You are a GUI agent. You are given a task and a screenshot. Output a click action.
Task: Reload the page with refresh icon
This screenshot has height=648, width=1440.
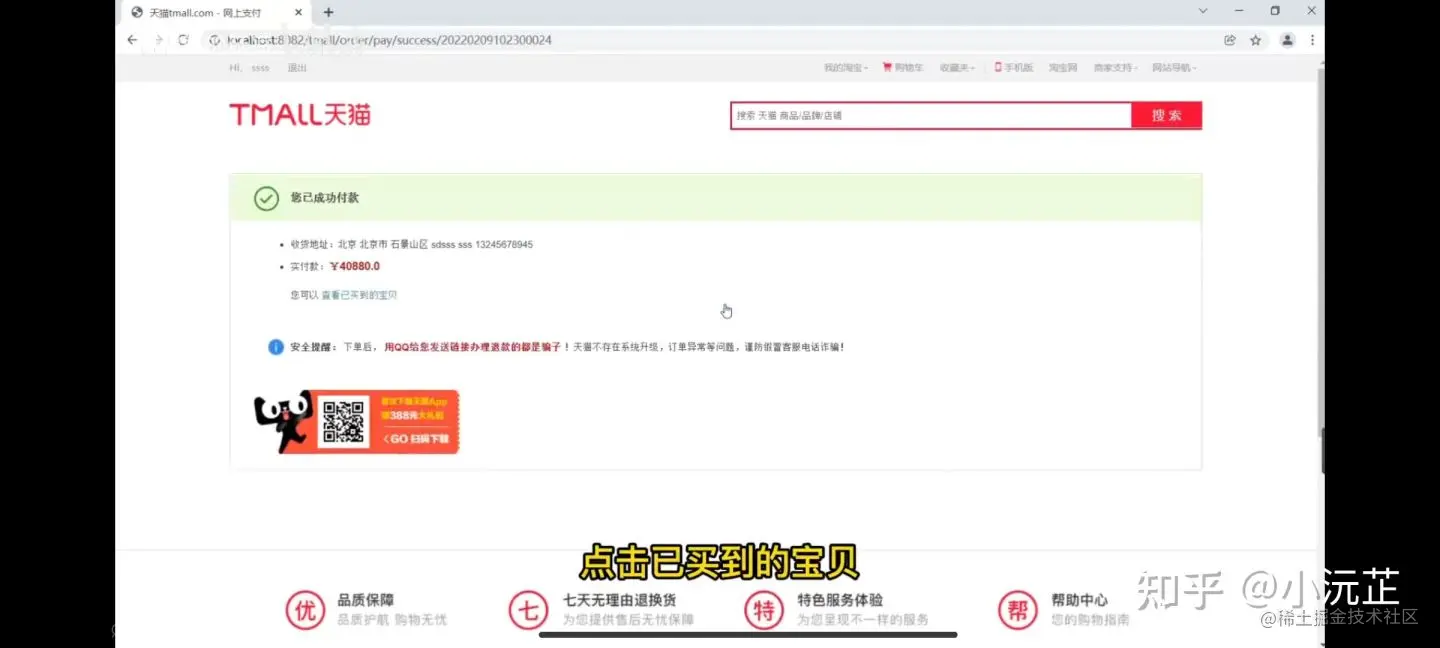pyautogui.click(x=184, y=40)
